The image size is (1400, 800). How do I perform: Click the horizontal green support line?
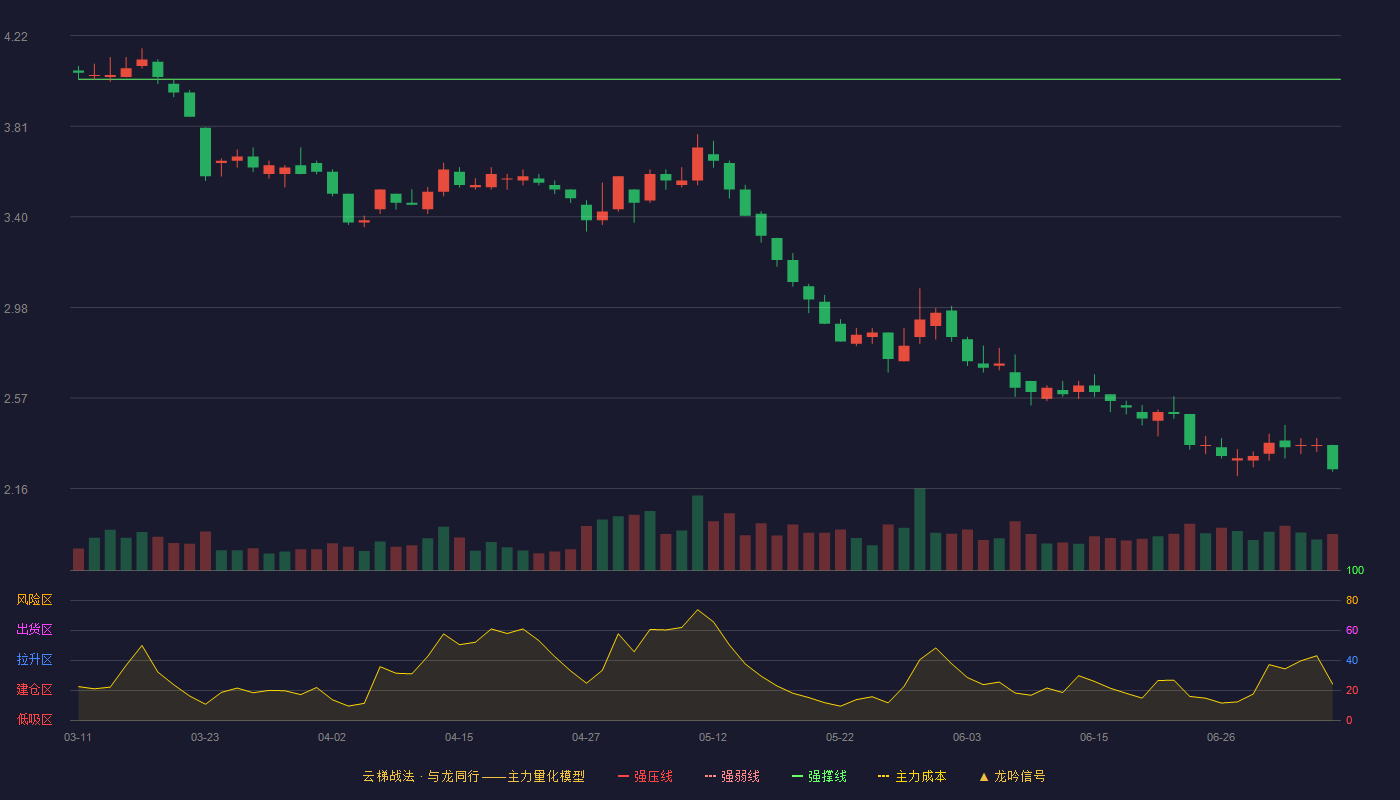coord(709,79)
